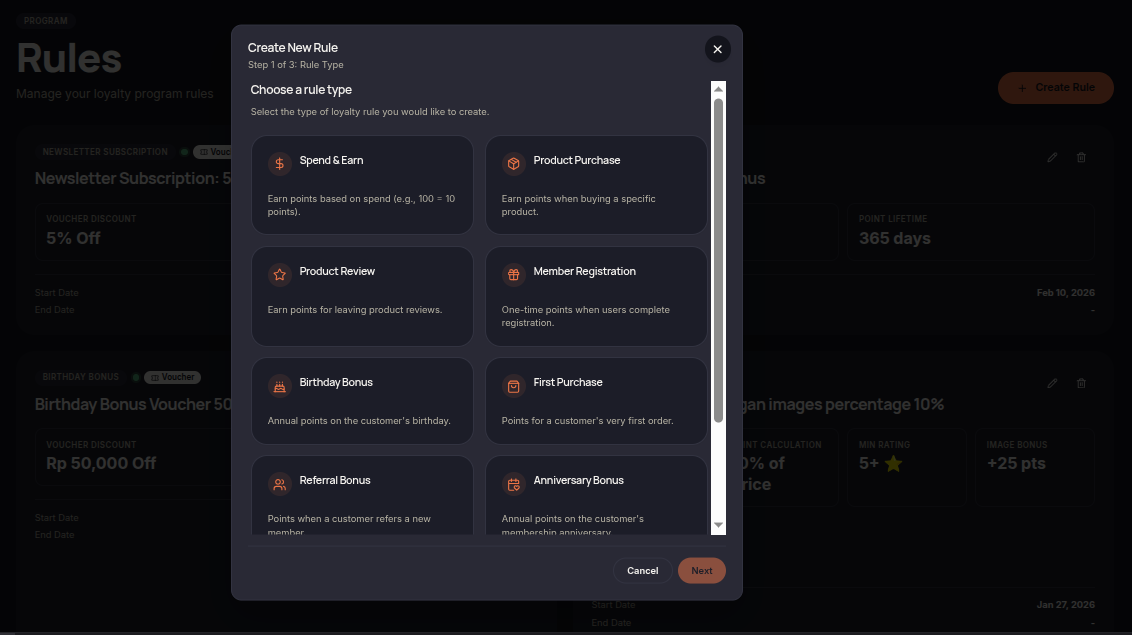
Task: Click the '5% Off' voucher discount value
Action: (73, 238)
